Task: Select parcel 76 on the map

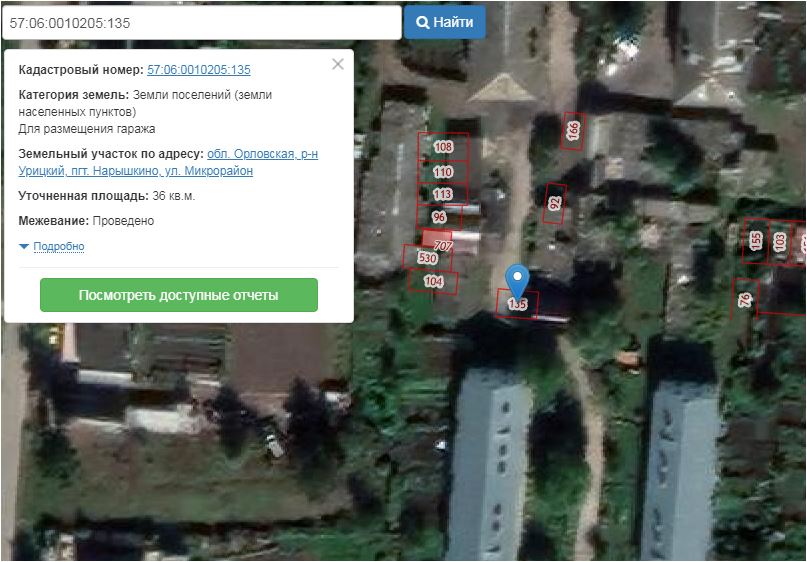Action: click(745, 298)
